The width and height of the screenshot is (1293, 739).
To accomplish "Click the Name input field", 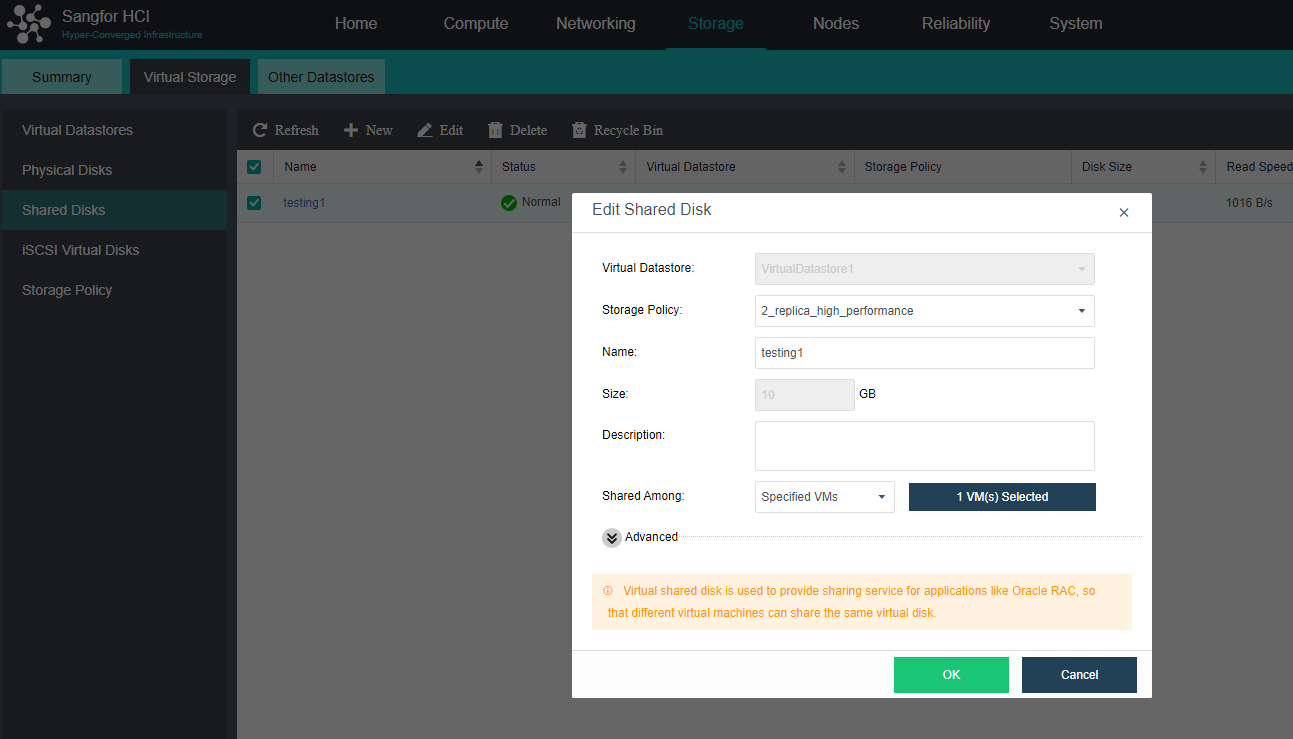I will point(924,353).
